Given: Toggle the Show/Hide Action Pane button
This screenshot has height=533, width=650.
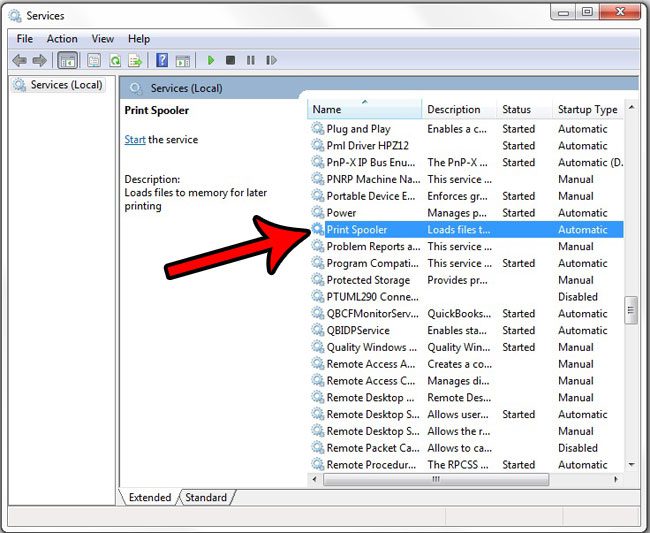Looking at the screenshot, I should coord(183,60).
